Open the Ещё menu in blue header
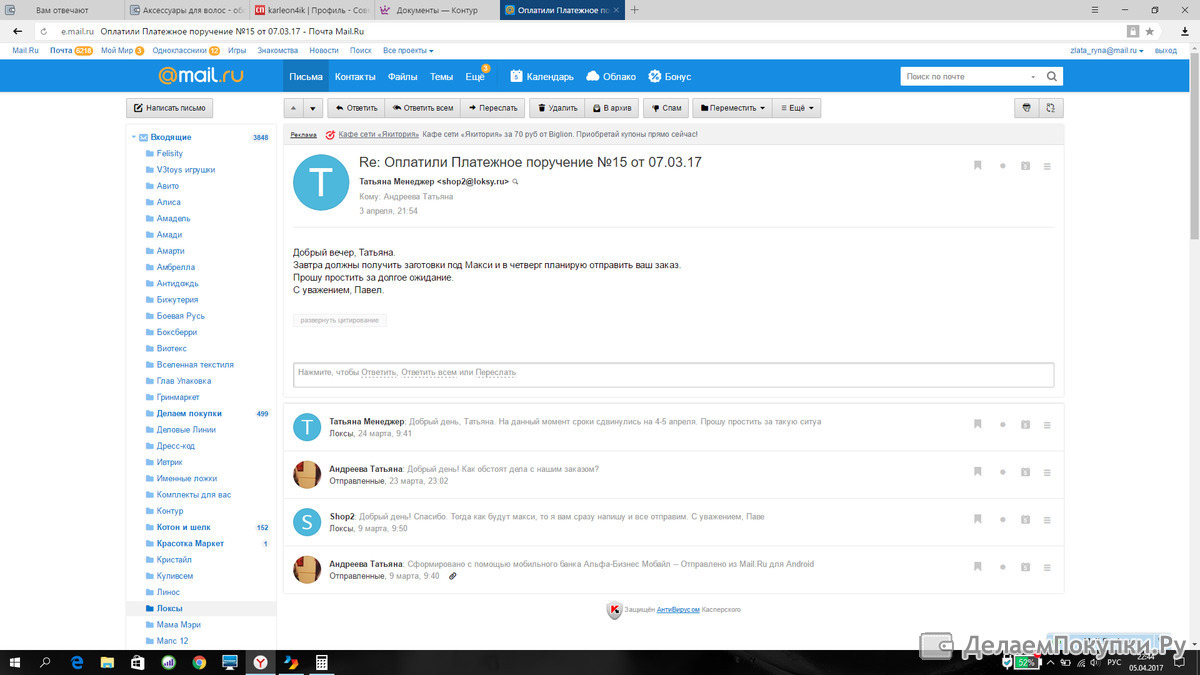The height and width of the screenshot is (675, 1200). 475,77
